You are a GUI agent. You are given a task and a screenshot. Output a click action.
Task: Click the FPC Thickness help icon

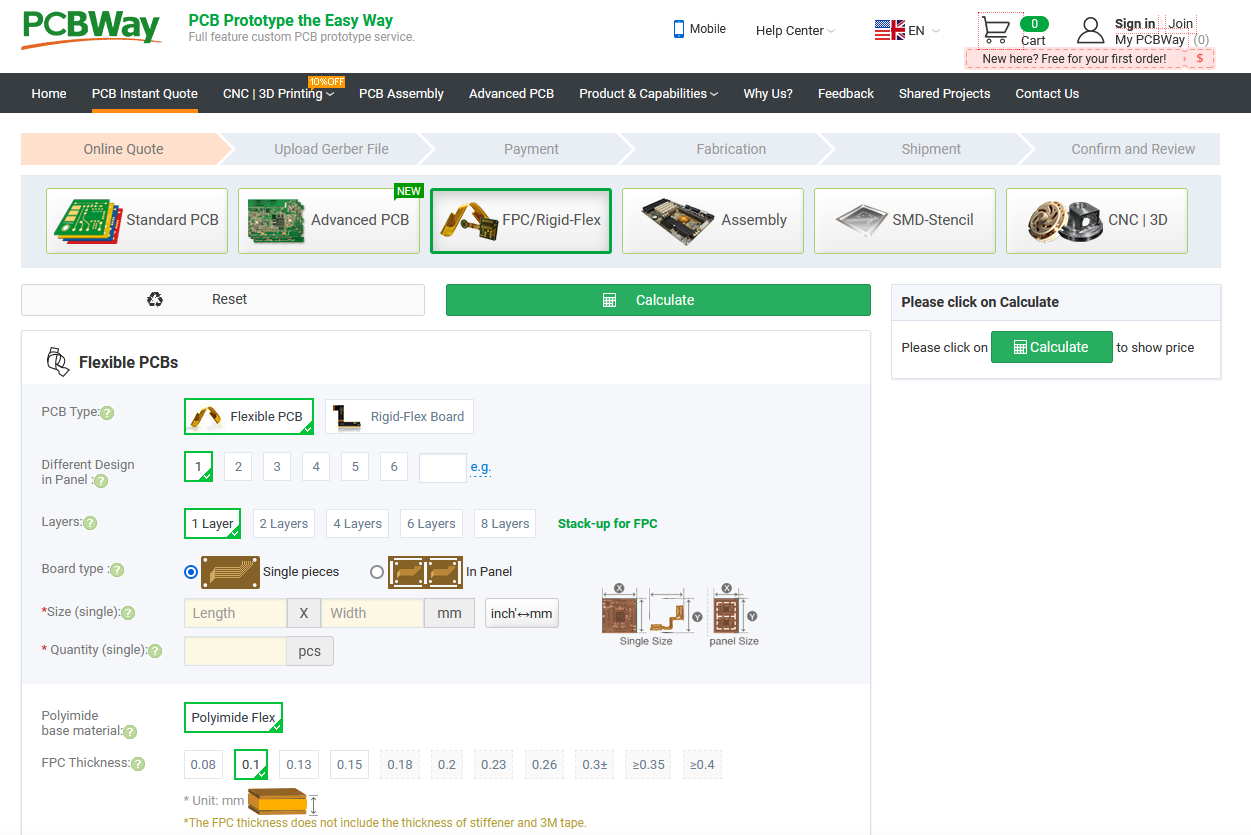(138, 764)
